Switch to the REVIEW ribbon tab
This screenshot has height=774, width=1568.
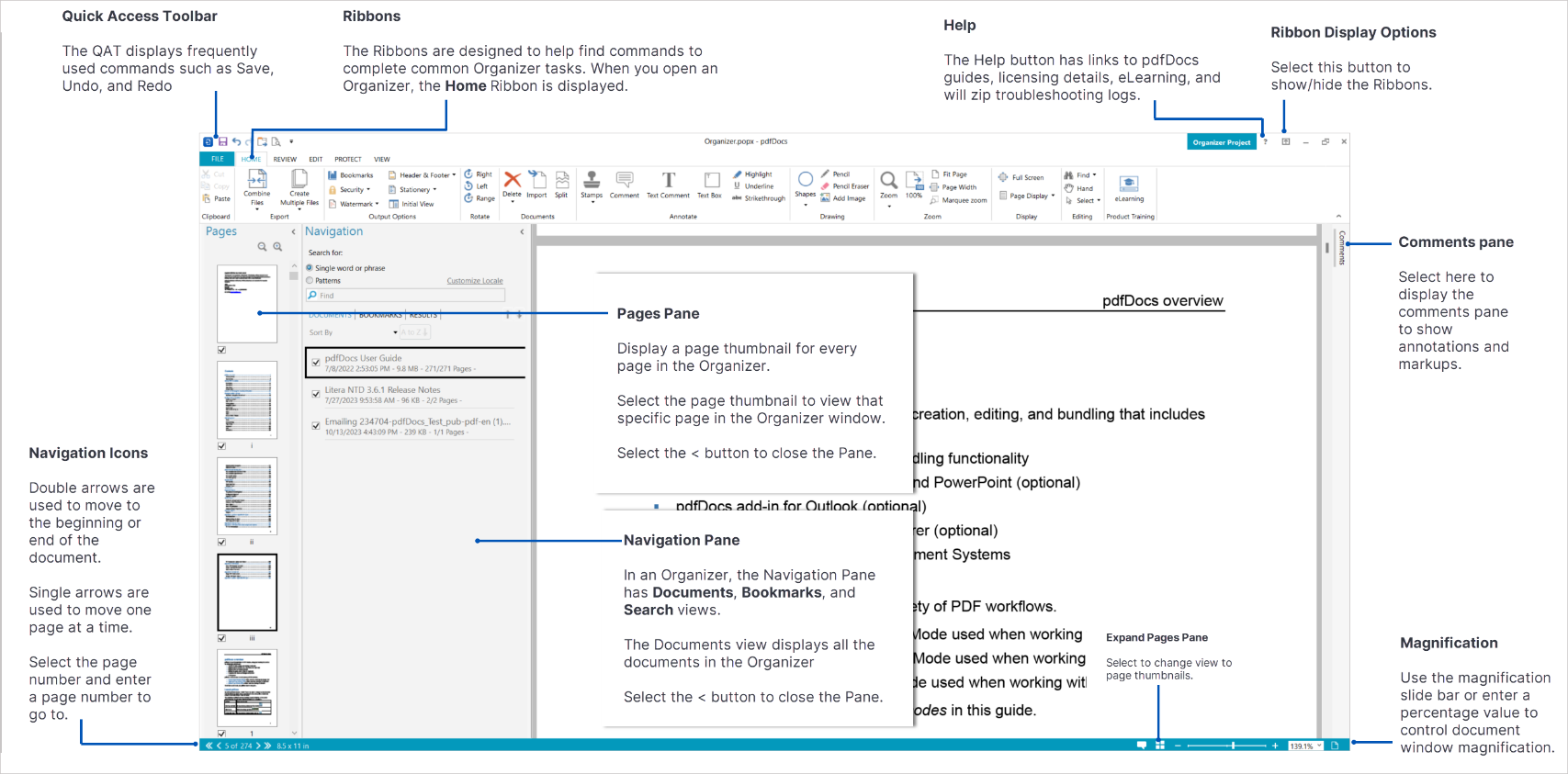[285, 159]
